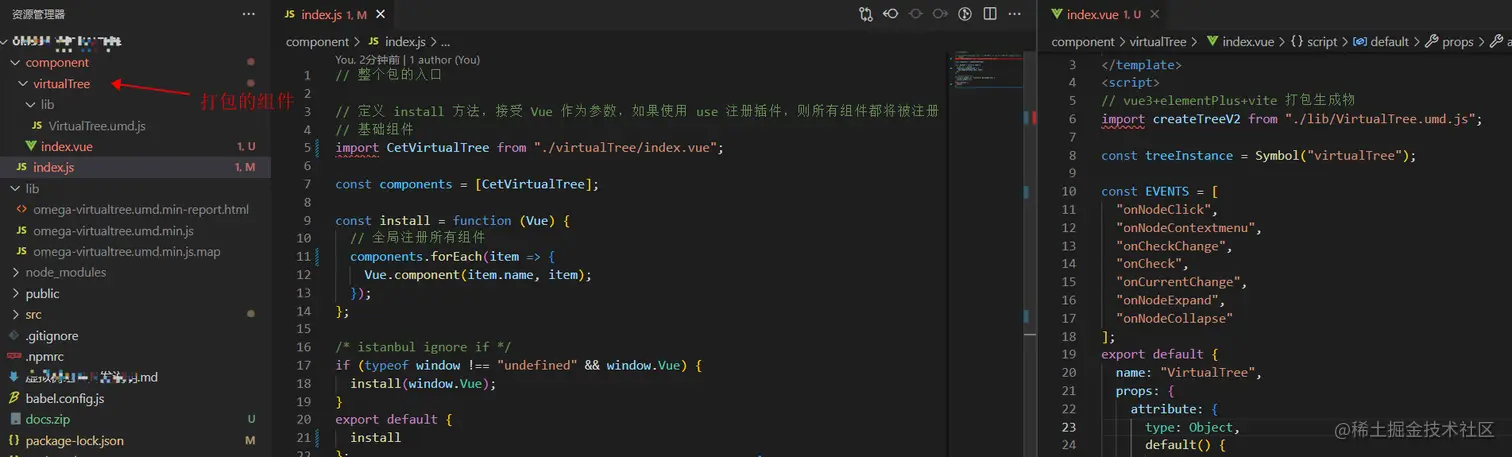Go to previous change arrow icon
This screenshot has height=457, width=1512.
(891, 14)
